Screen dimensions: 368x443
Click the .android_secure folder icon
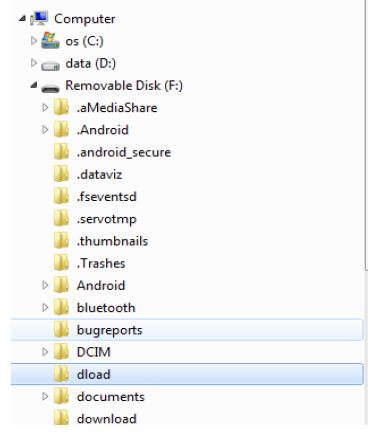click(x=62, y=152)
